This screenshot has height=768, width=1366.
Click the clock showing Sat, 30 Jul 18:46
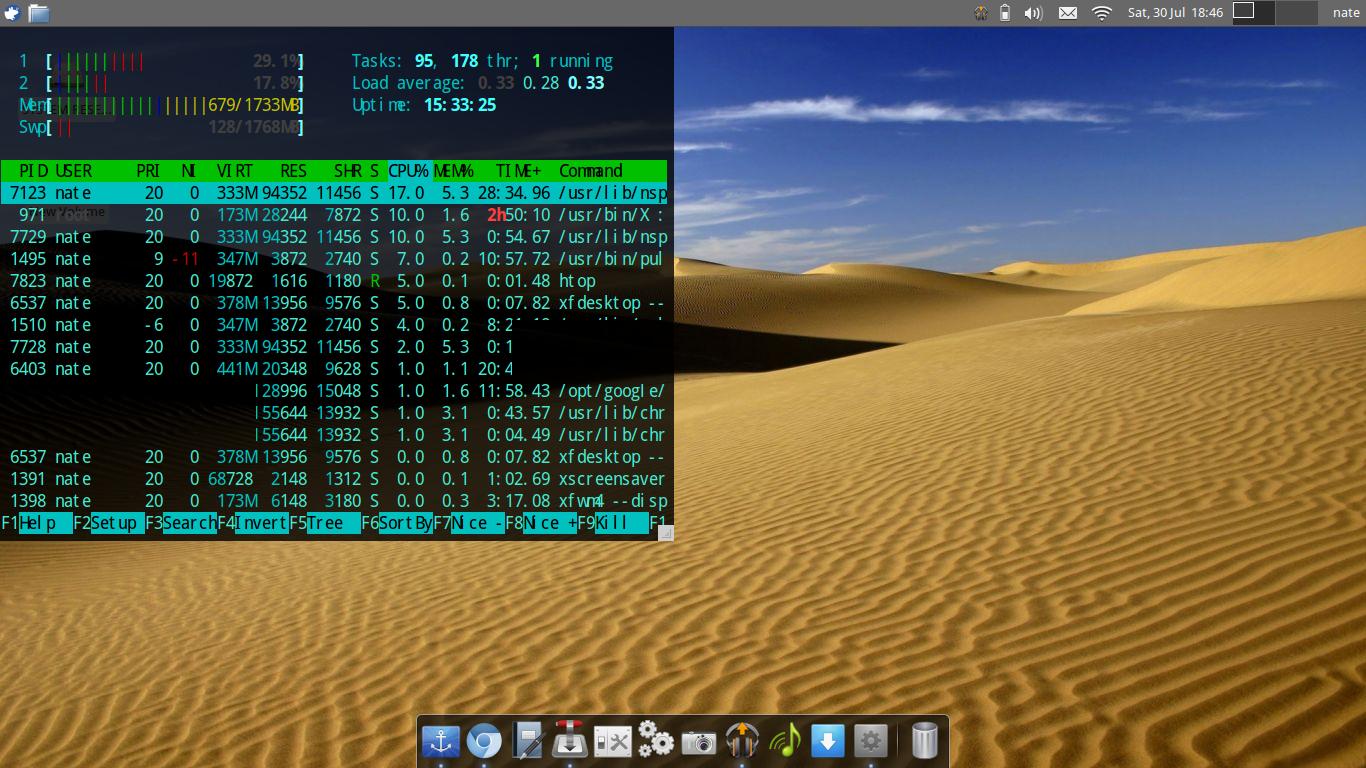1175,13
